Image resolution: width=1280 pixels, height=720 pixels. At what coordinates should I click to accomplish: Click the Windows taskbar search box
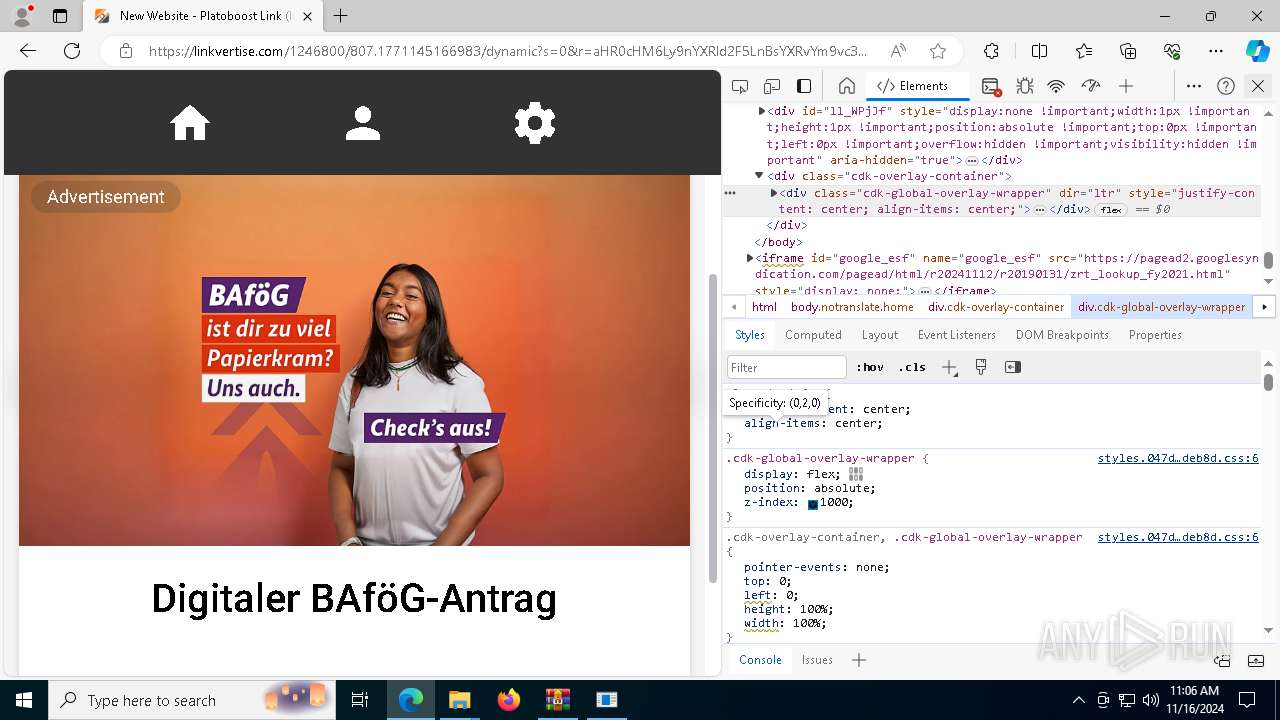point(190,700)
